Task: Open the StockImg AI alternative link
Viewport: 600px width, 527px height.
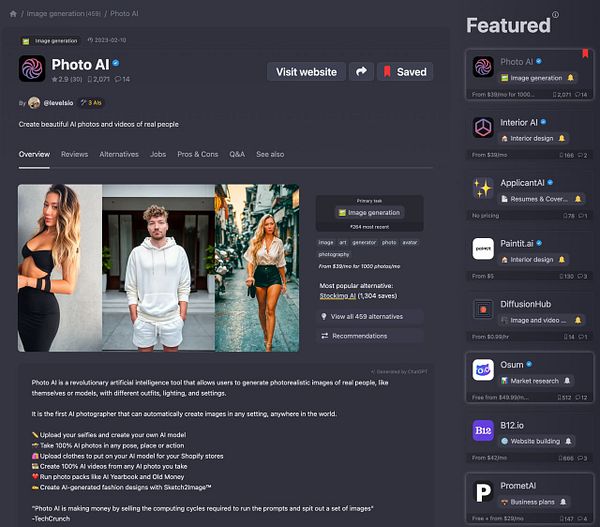Action: tap(338, 296)
